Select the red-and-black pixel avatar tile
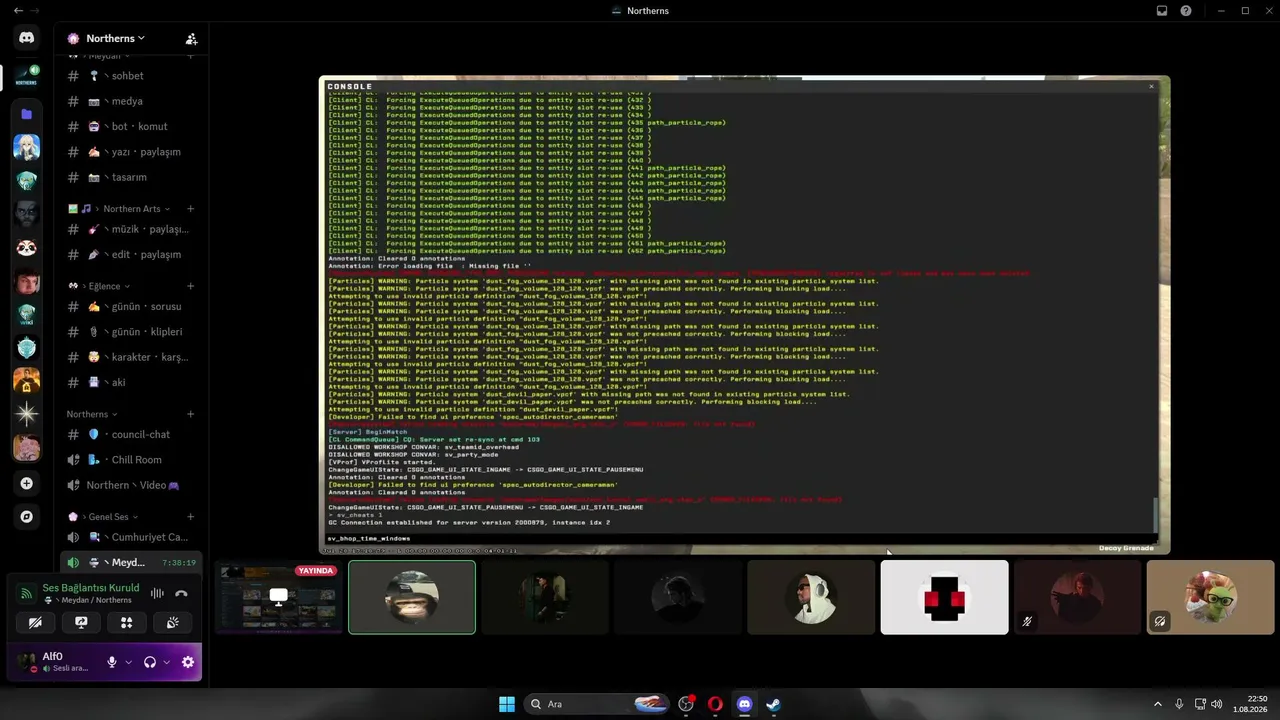The image size is (1280, 720). (944, 597)
